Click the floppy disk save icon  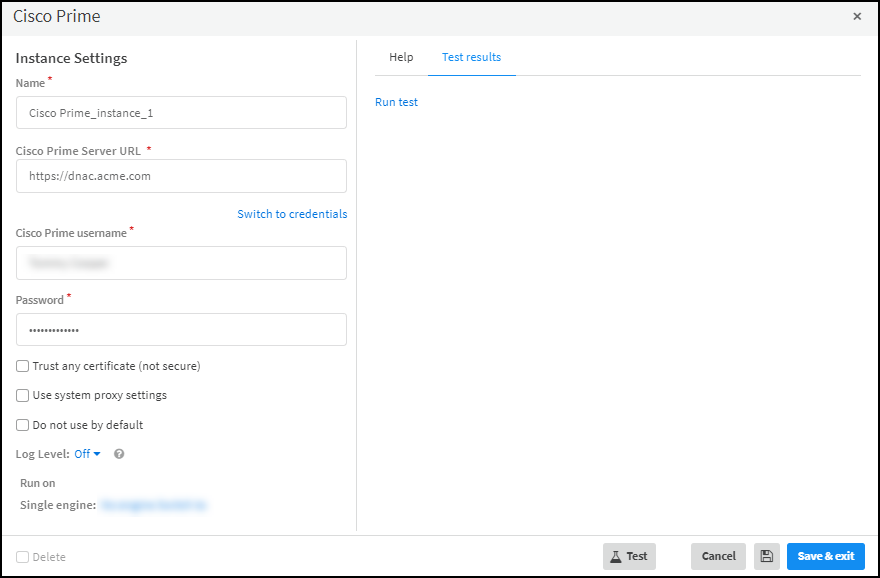767,556
